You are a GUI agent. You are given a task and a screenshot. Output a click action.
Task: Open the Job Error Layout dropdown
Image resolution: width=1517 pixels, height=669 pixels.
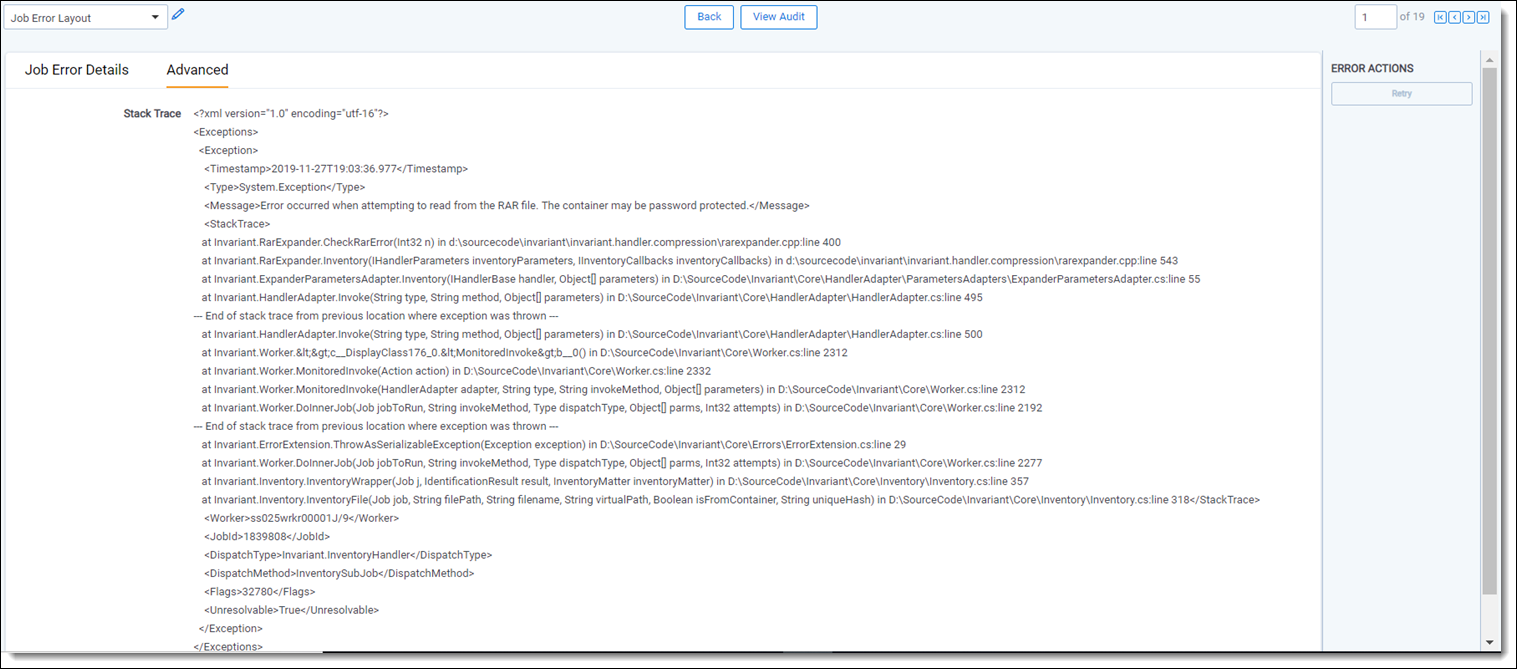[86, 18]
